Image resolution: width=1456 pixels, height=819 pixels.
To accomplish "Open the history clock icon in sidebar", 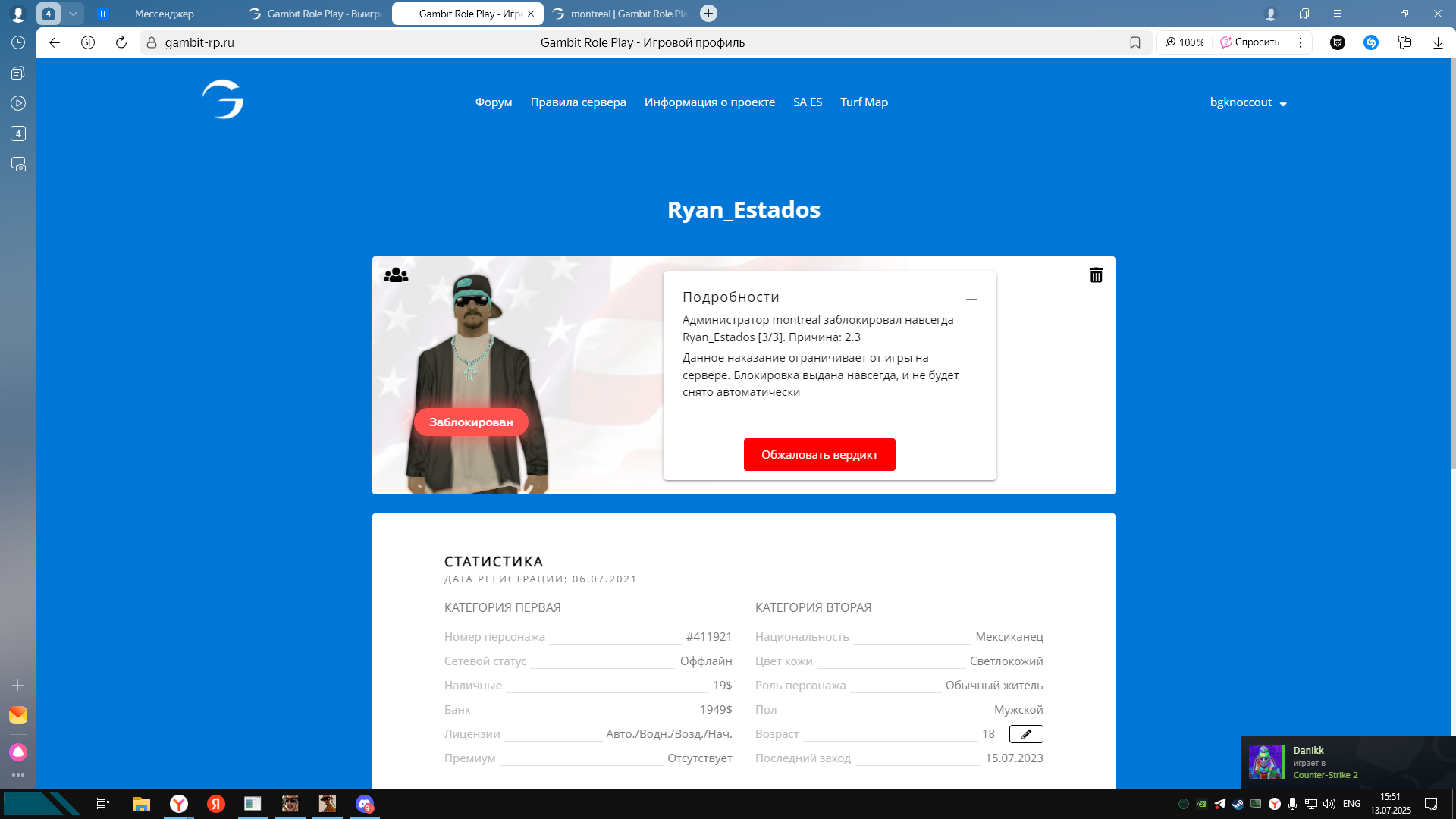I will pyautogui.click(x=18, y=42).
